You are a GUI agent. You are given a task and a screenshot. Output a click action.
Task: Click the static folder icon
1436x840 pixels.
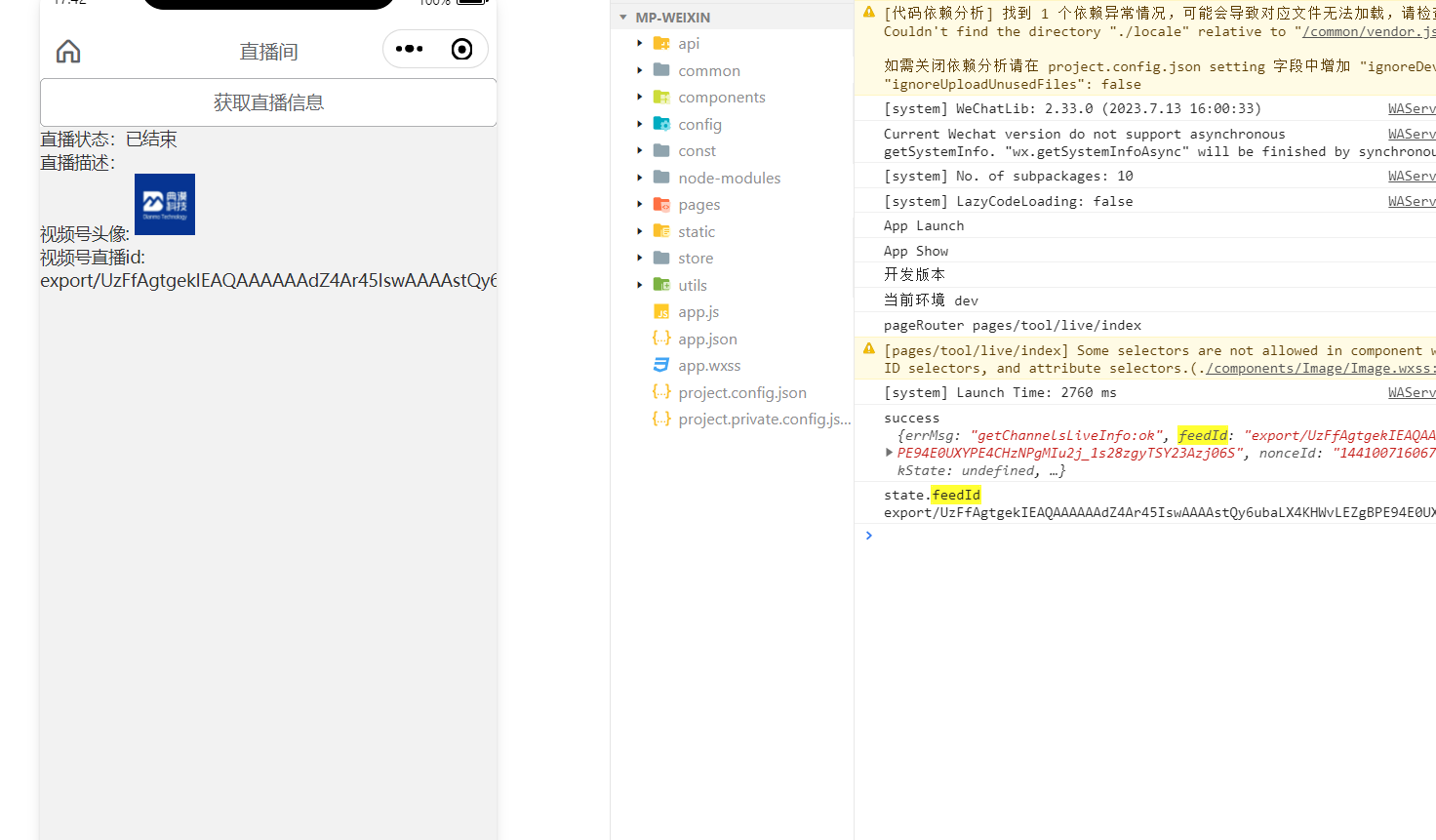(661, 231)
